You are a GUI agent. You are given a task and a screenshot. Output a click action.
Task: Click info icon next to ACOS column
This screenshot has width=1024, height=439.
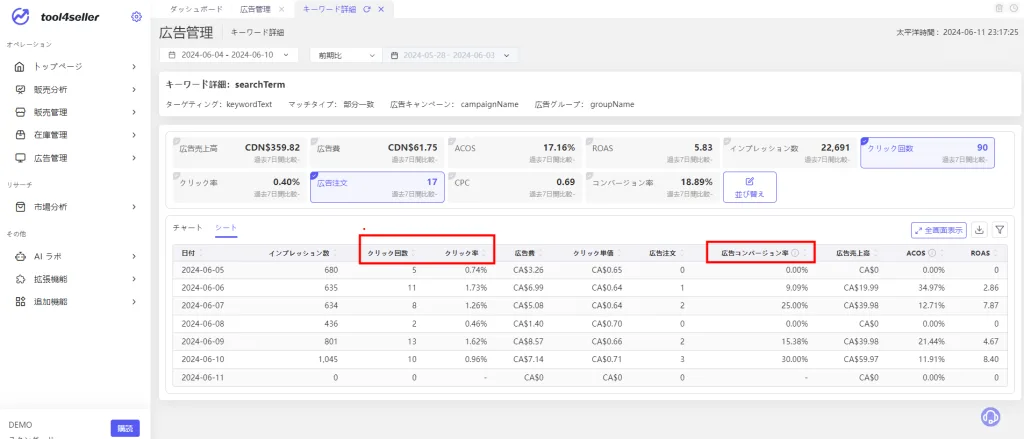pos(931,253)
